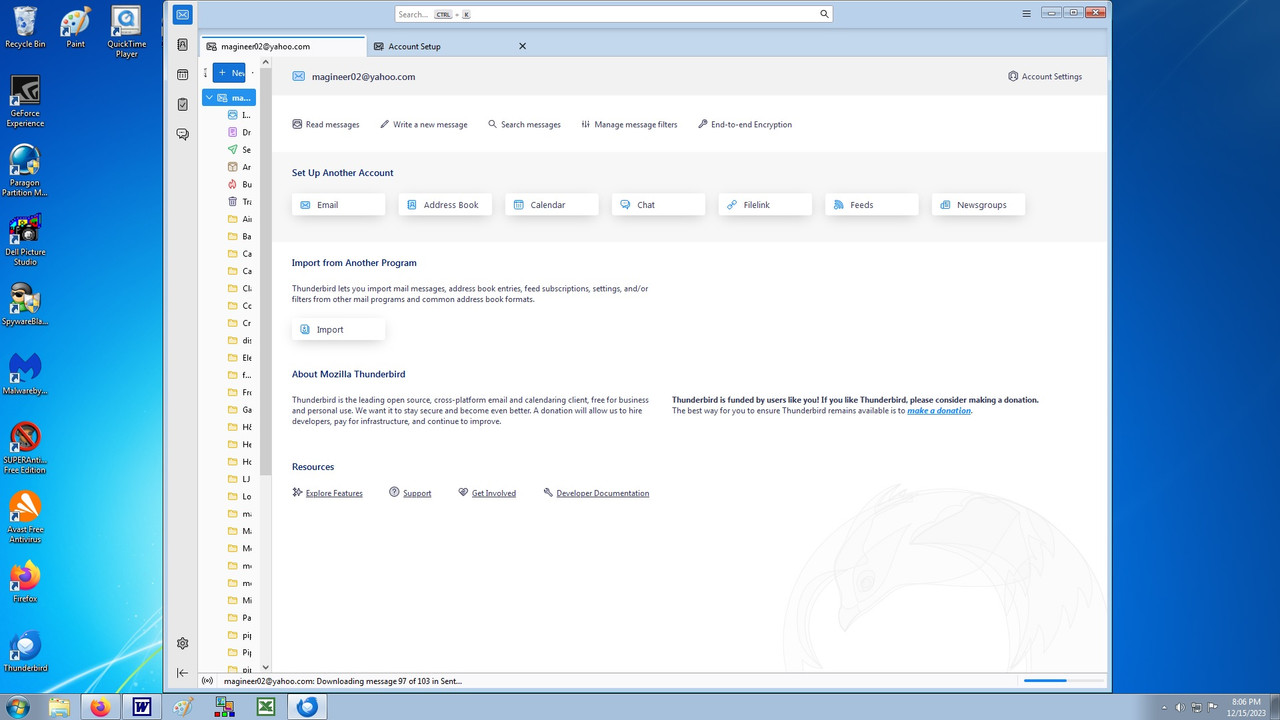This screenshot has width=1280, height=720.
Task: Click folder pane scrollbar down arrow
Action: click(x=265, y=667)
